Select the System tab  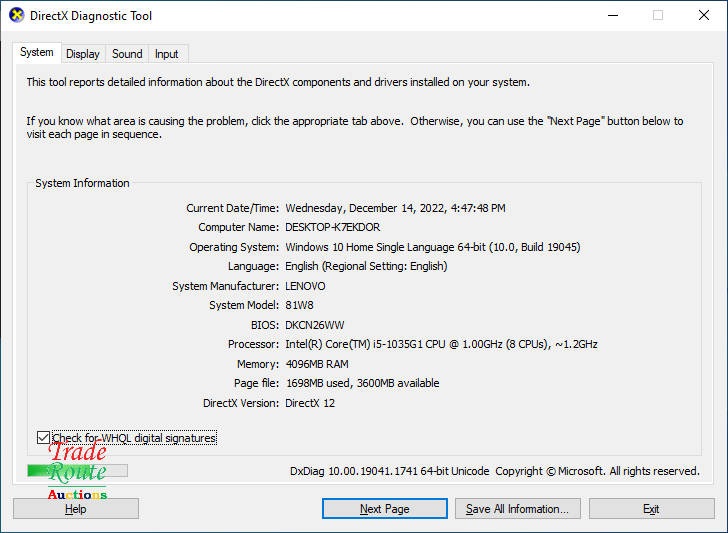[x=37, y=53]
